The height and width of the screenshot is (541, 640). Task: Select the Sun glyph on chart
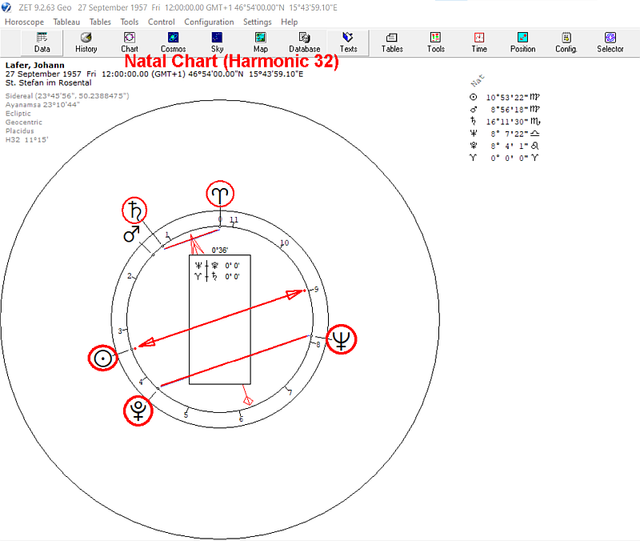coord(103,358)
